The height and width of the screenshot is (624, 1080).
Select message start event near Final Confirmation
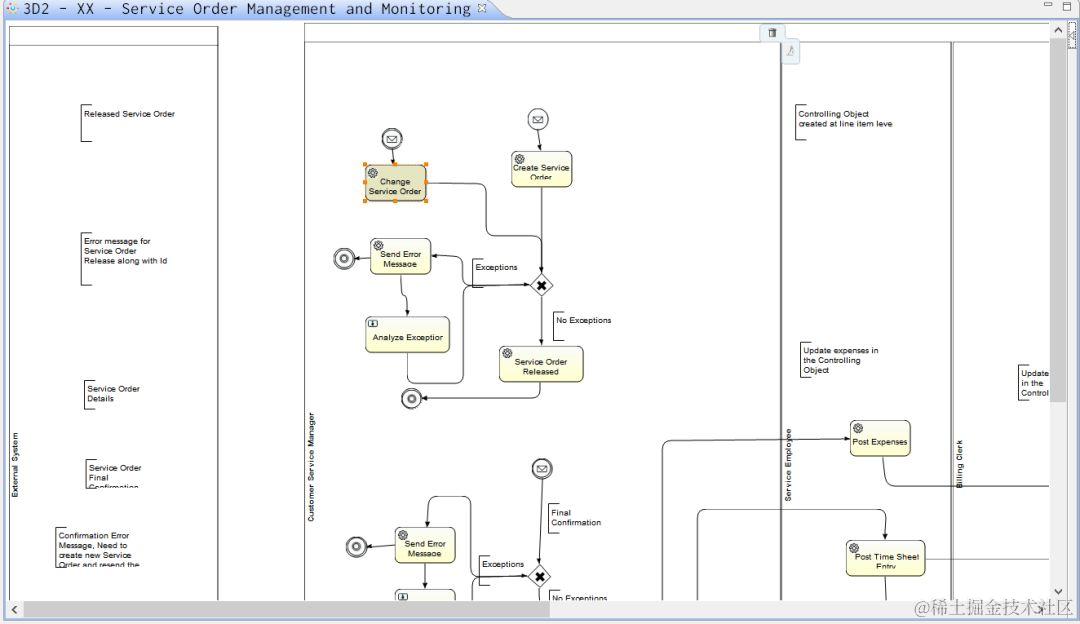[x=542, y=469]
